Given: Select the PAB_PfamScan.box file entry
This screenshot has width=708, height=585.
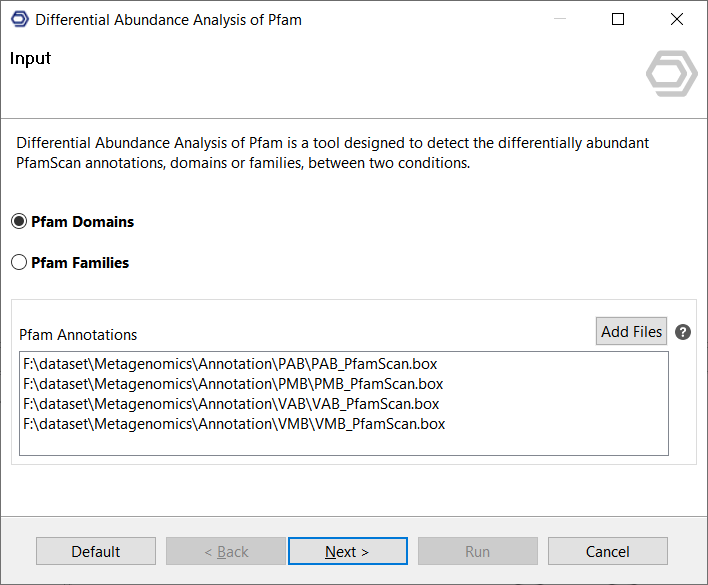Looking at the screenshot, I should (x=230, y=364).
